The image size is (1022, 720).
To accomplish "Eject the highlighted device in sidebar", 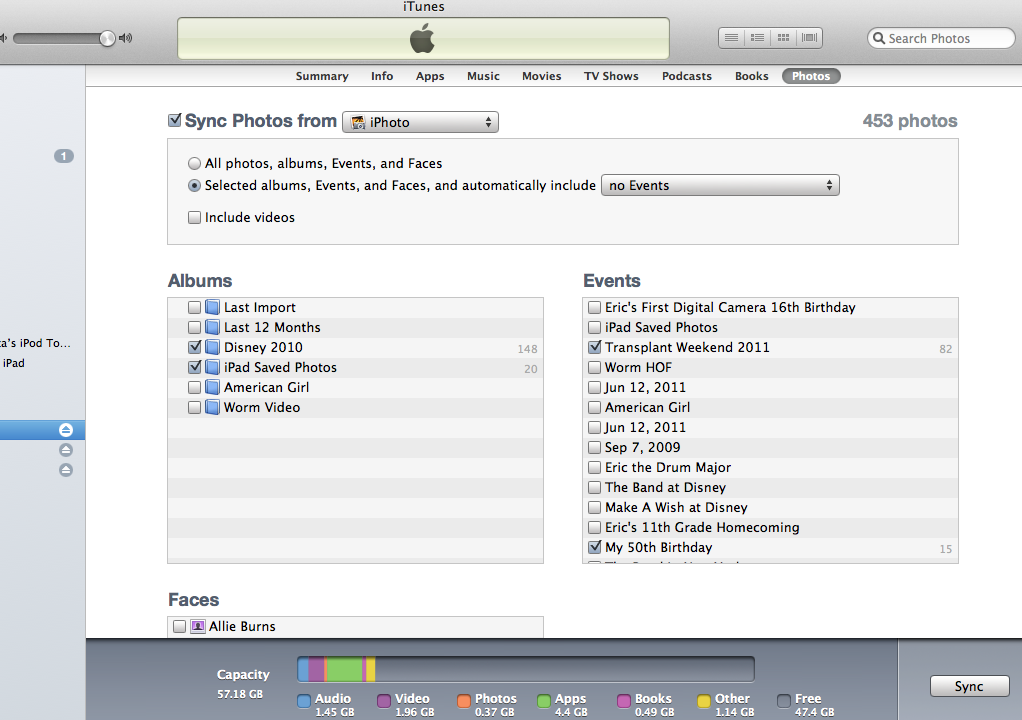I will [66, 430].
